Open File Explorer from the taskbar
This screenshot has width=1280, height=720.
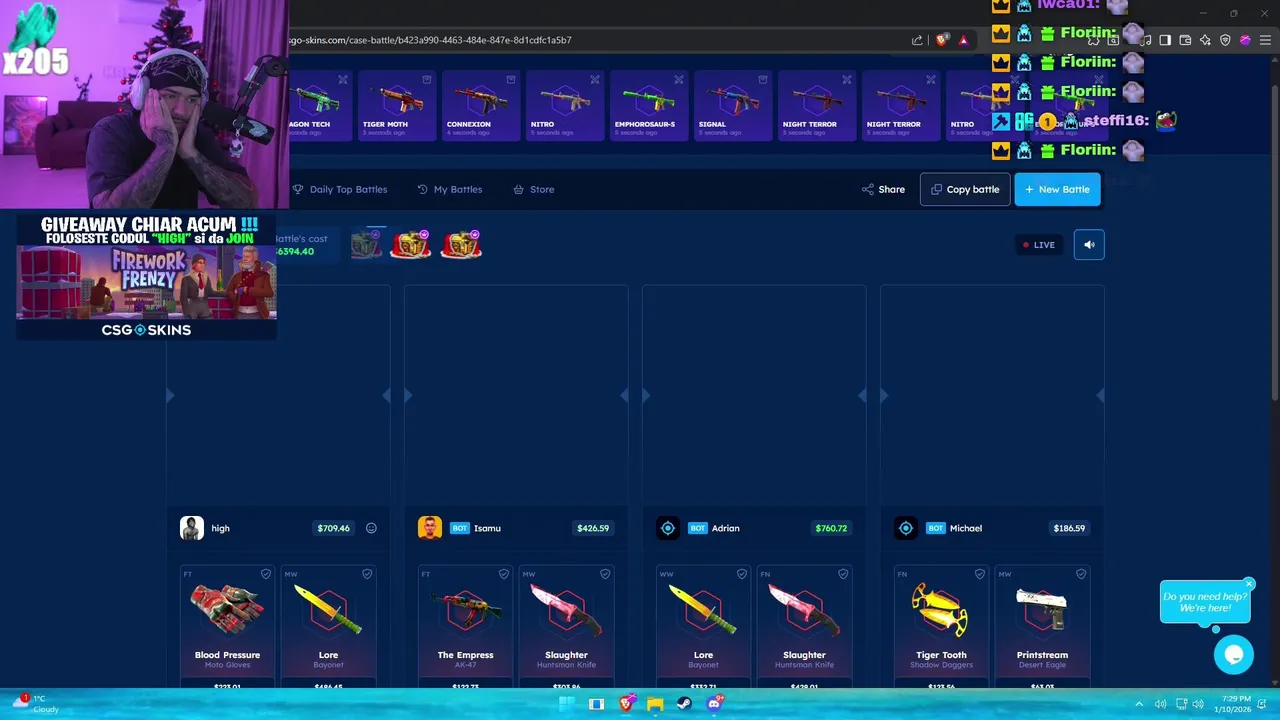click(x=655, y=704)
